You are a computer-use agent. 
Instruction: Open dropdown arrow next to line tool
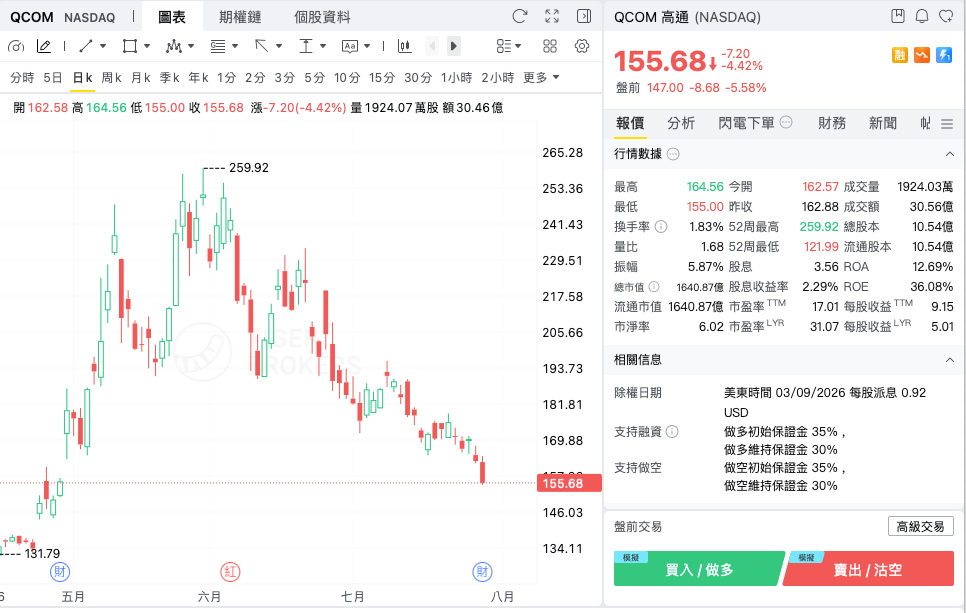point(103,46)
